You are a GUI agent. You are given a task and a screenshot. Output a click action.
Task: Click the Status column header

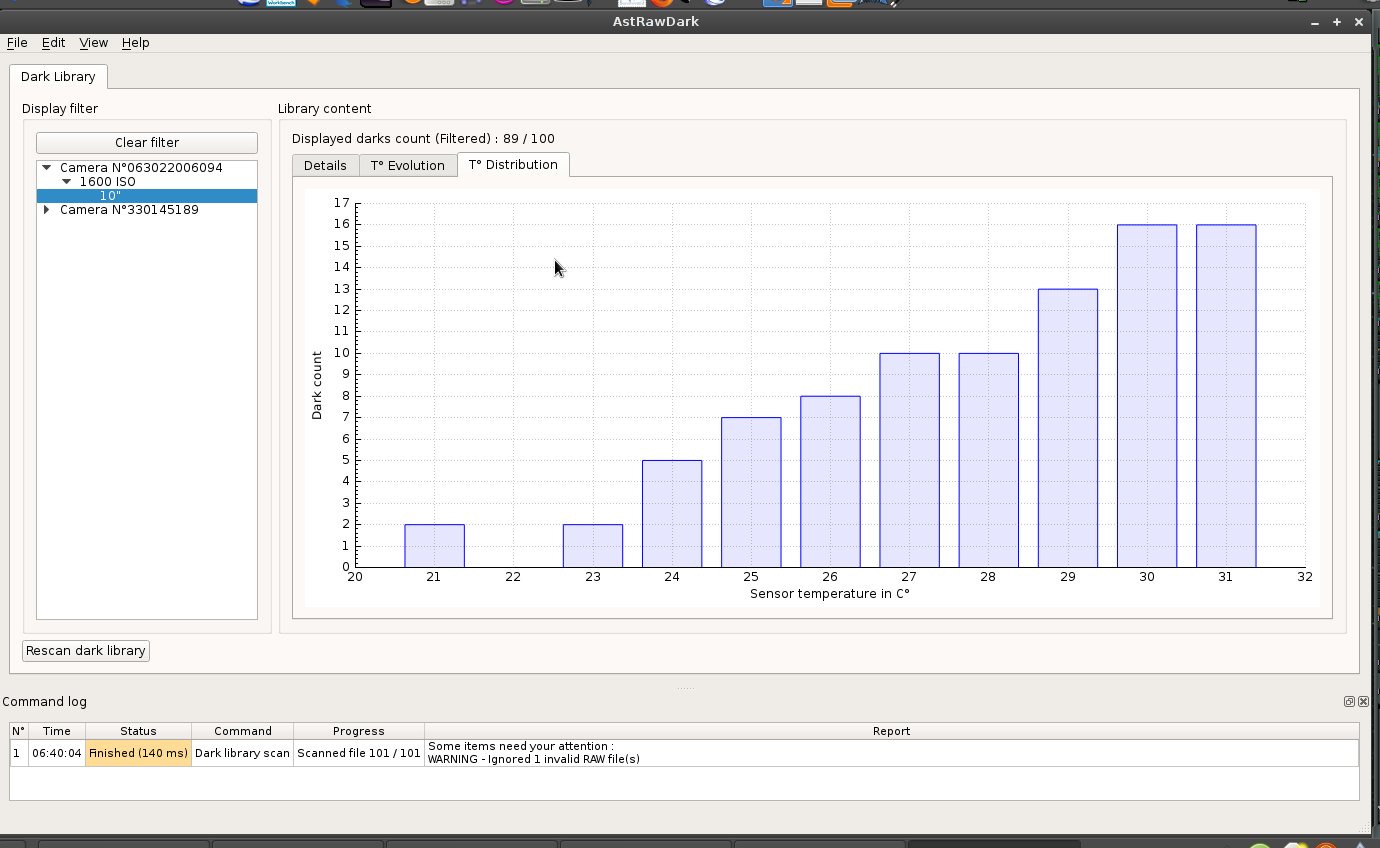tap(138, 731)
